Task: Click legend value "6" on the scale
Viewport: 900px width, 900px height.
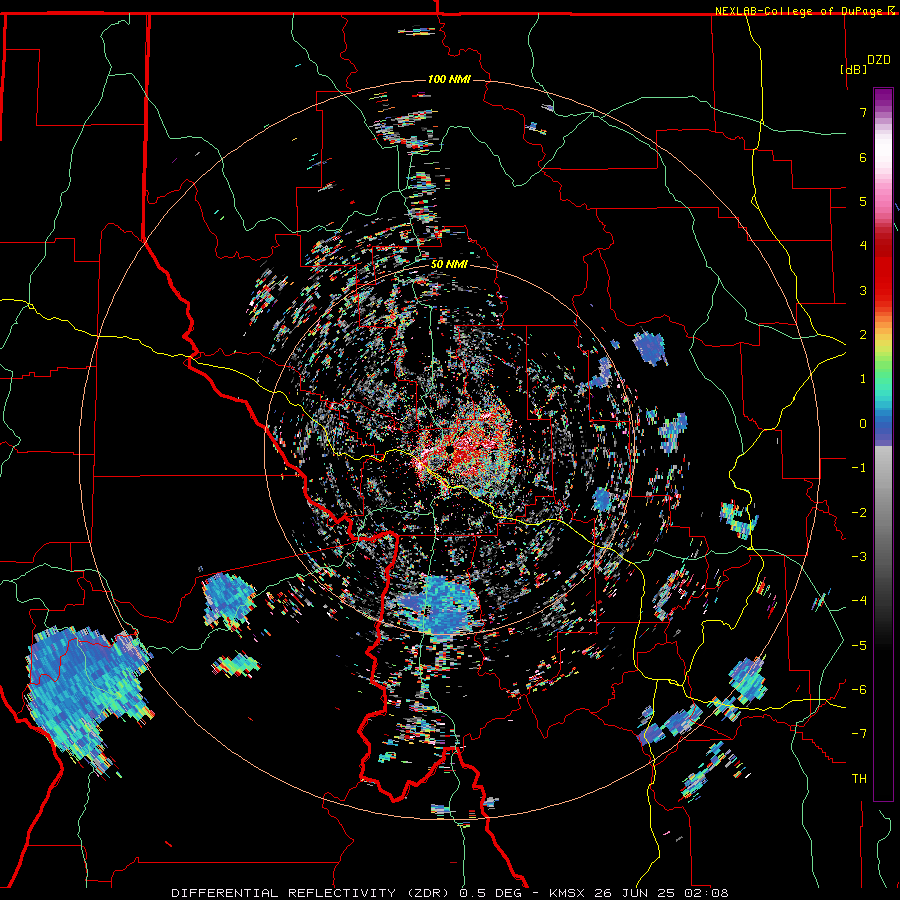Action: (863, 157)
